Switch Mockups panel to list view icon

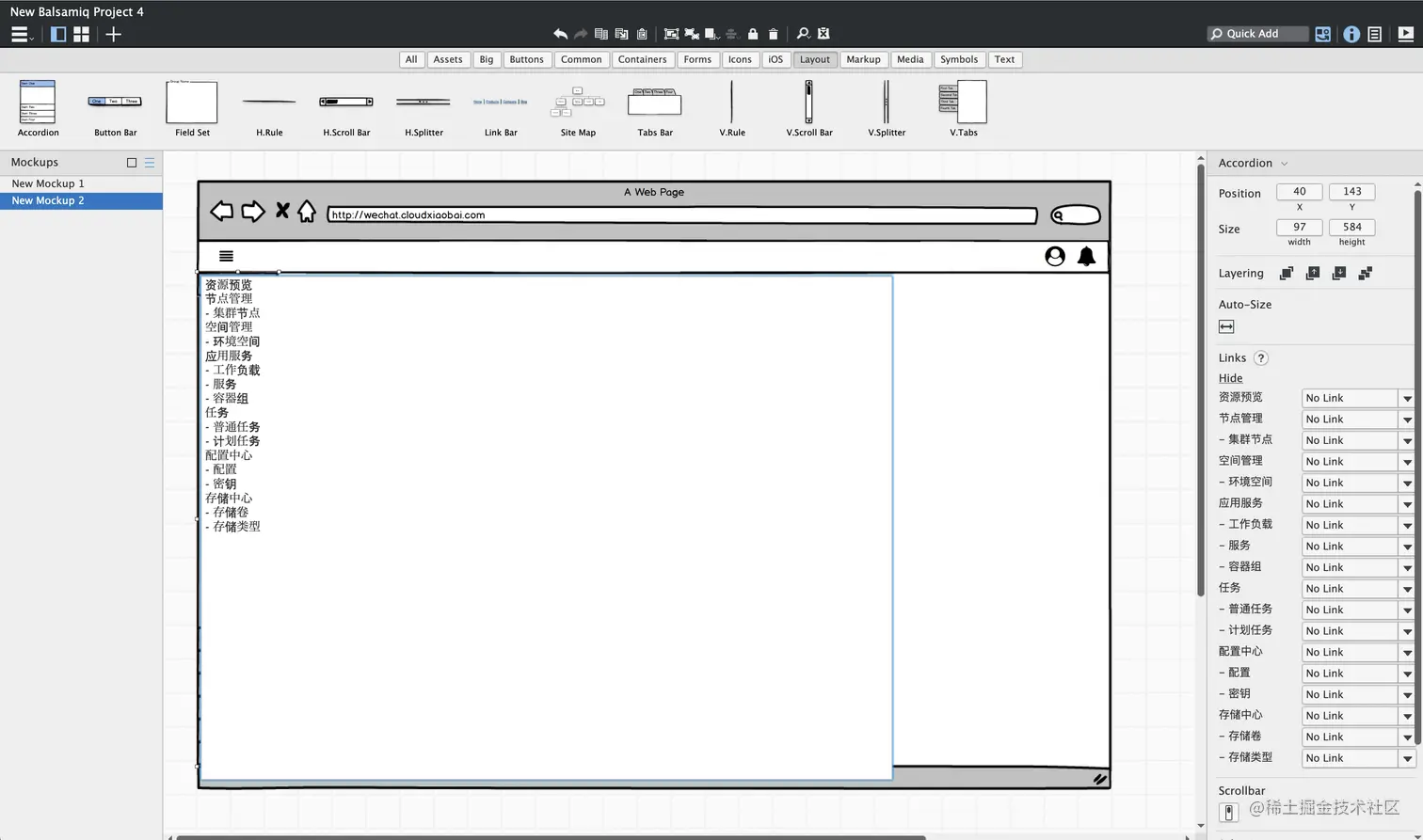click(x=149, y=163)
